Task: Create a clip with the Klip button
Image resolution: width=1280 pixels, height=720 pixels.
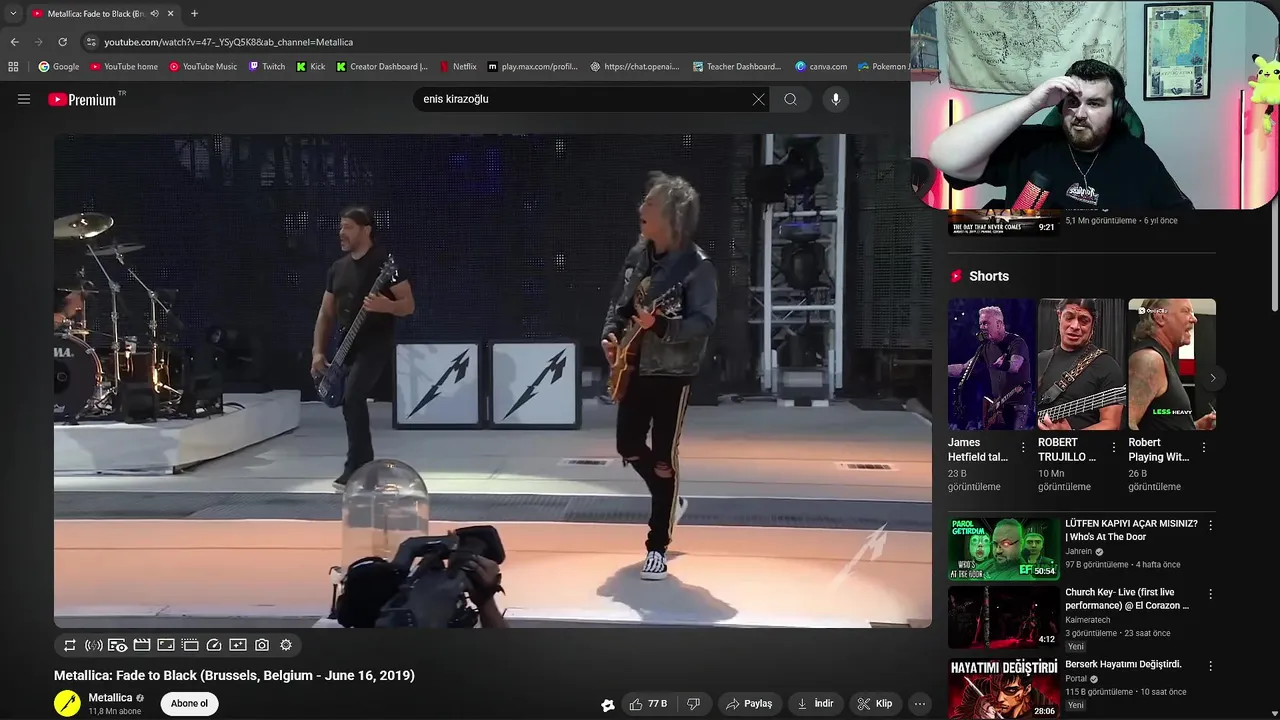Action: [875, 704]
